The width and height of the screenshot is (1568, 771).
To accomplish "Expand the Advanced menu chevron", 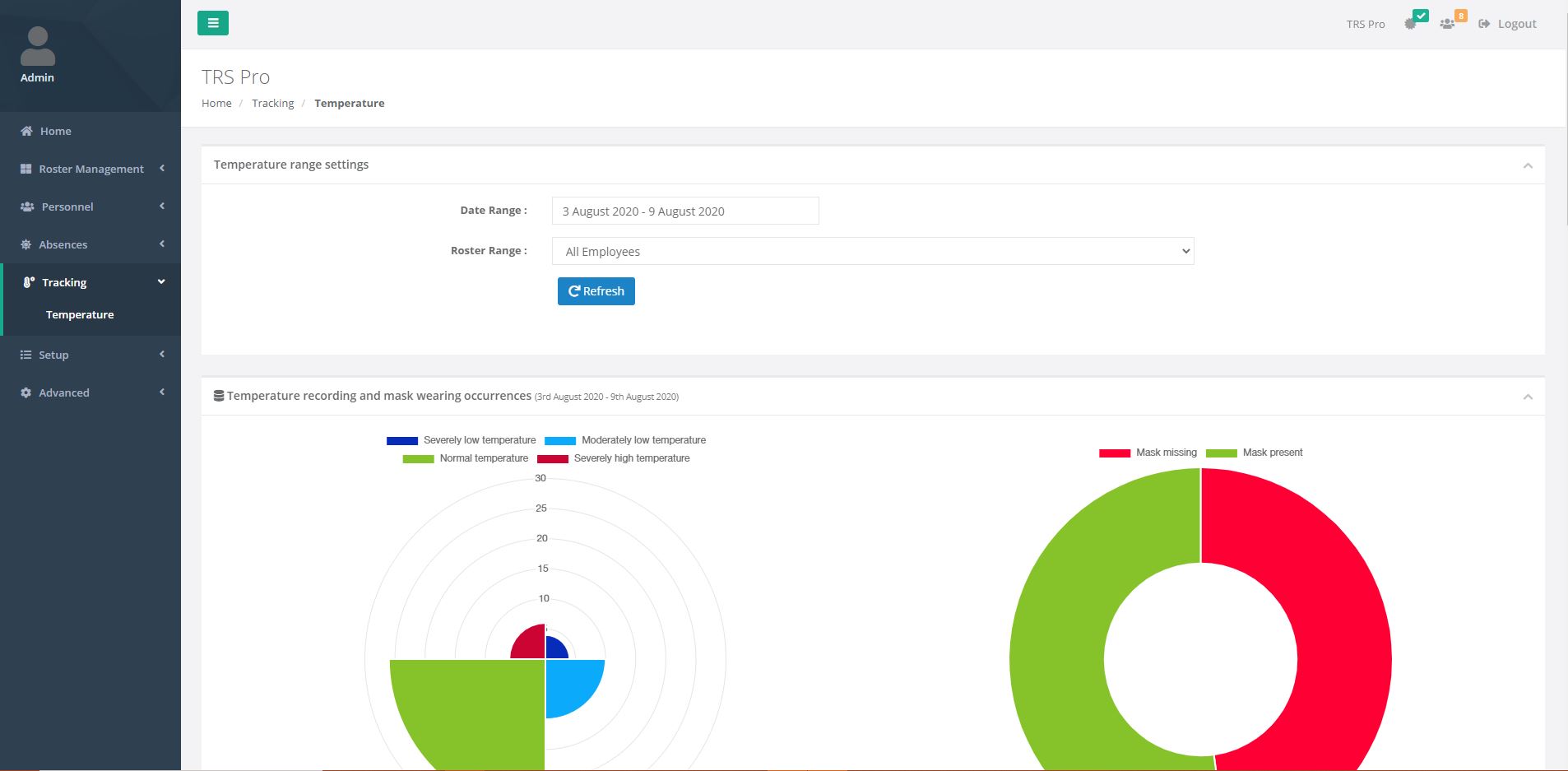I will tap(162, 392).
